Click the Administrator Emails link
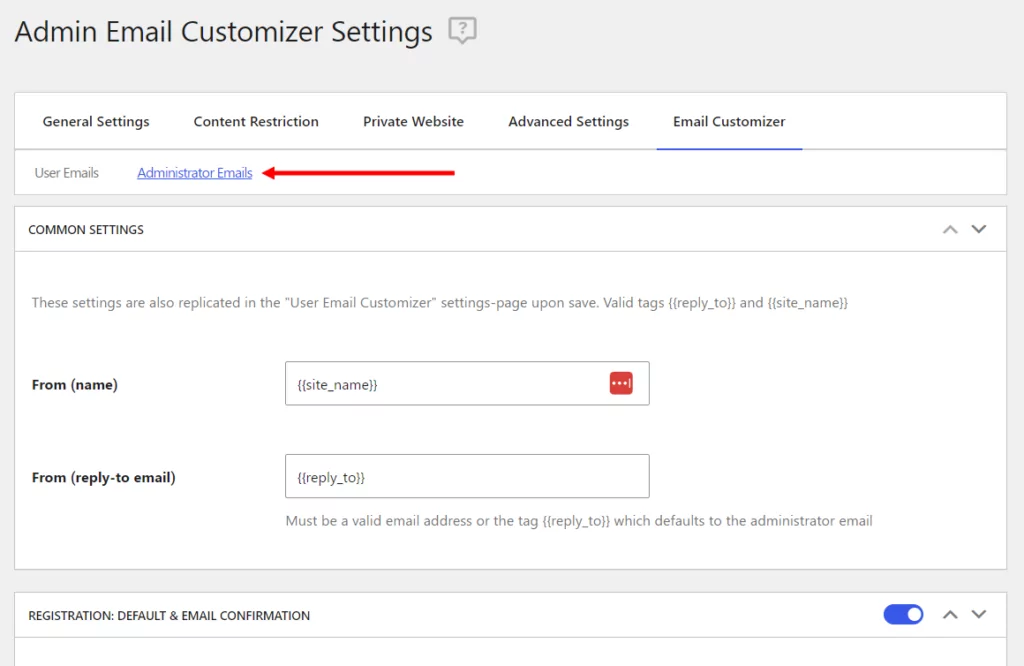 [x=195, y=173]
